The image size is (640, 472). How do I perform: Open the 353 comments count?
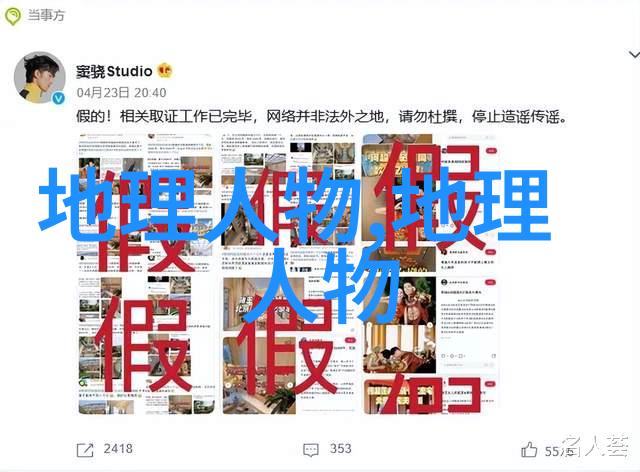(340, 449)
